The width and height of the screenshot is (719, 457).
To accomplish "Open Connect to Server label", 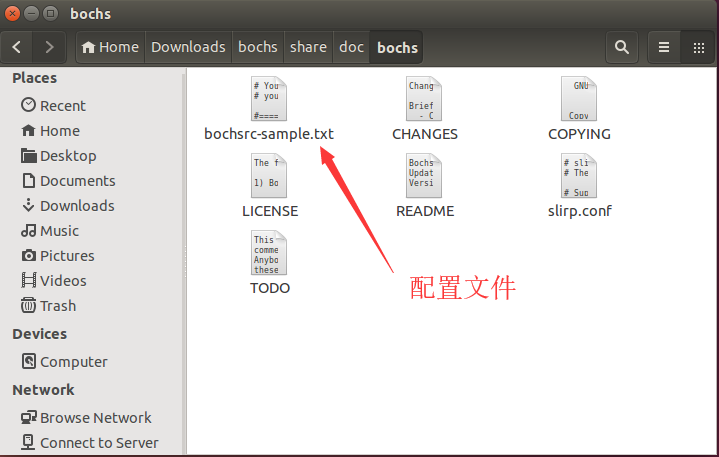I will click(100, 443).
